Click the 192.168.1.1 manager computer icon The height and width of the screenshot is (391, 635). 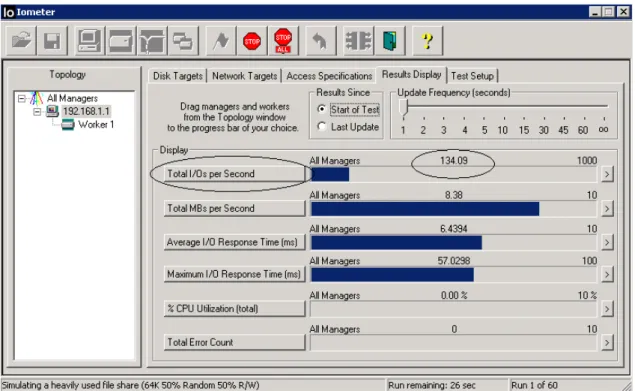[x=52, y=111]
